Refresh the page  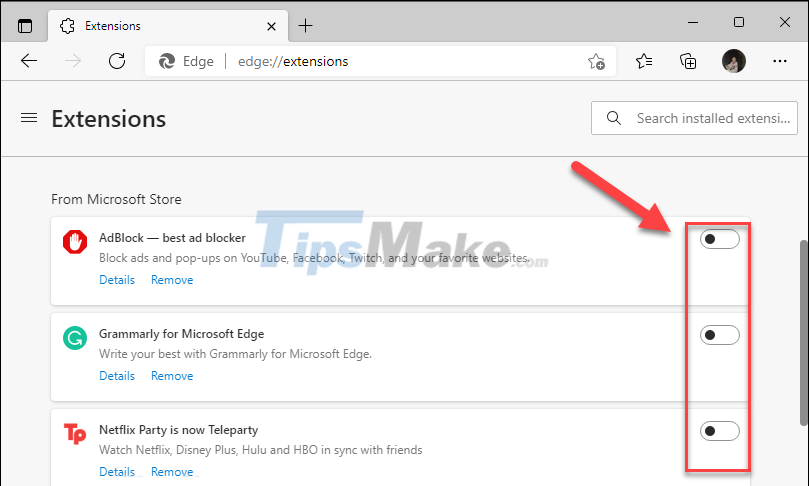click(x=117, y=61)
